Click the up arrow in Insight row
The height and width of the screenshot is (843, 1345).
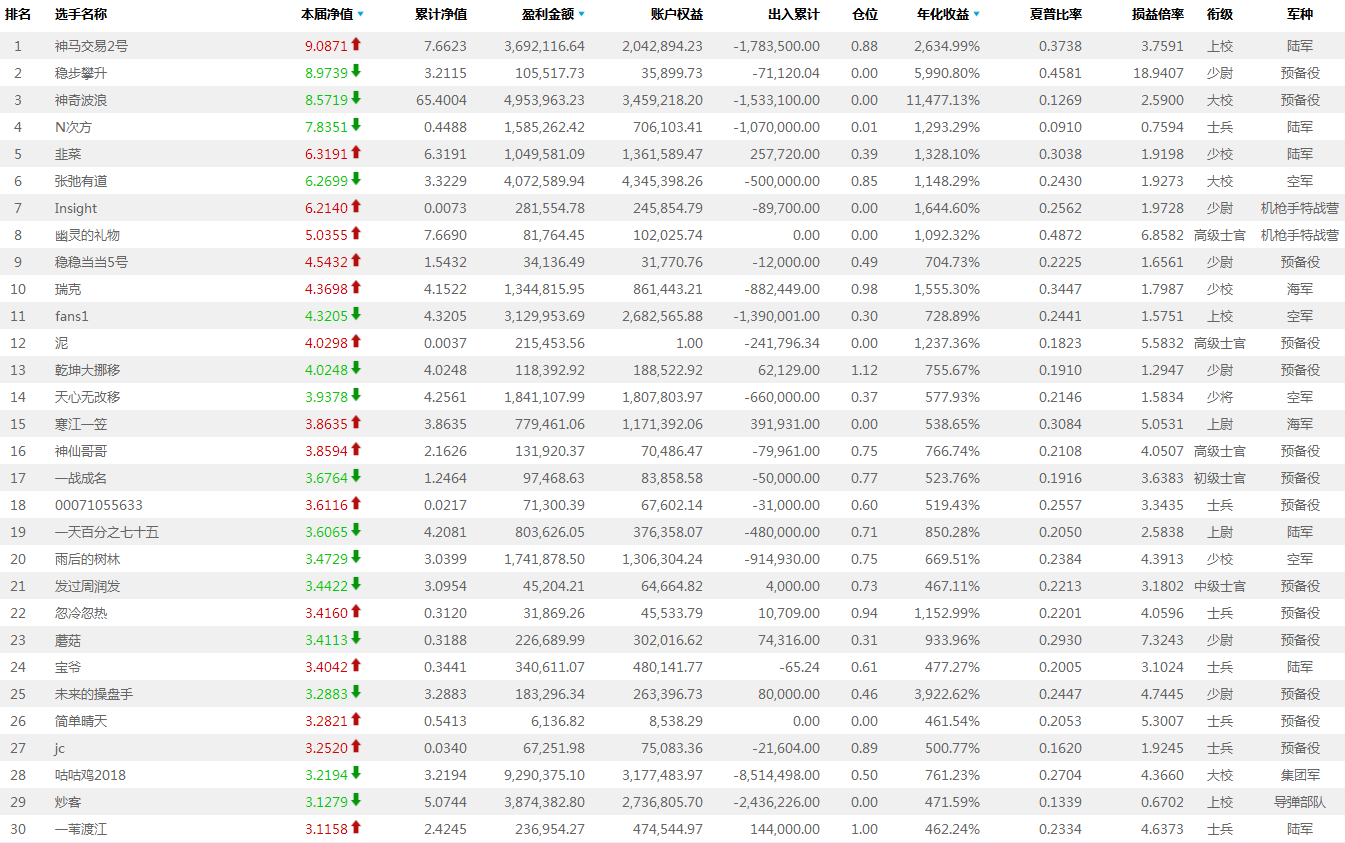356,206
